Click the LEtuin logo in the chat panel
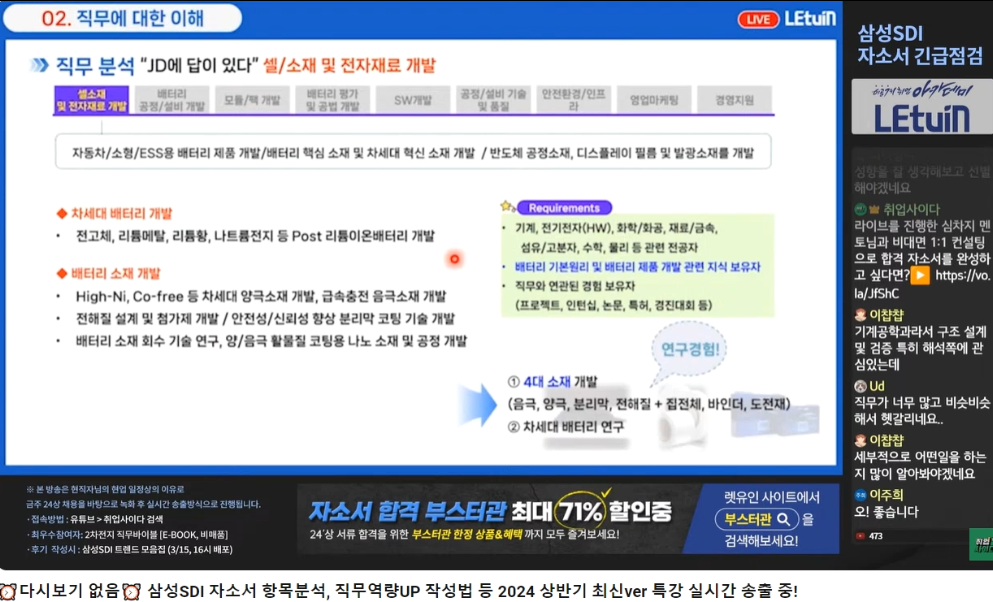The width and height of the screenshot is (993, 602). pyautogui.click(x=921, y=107)
